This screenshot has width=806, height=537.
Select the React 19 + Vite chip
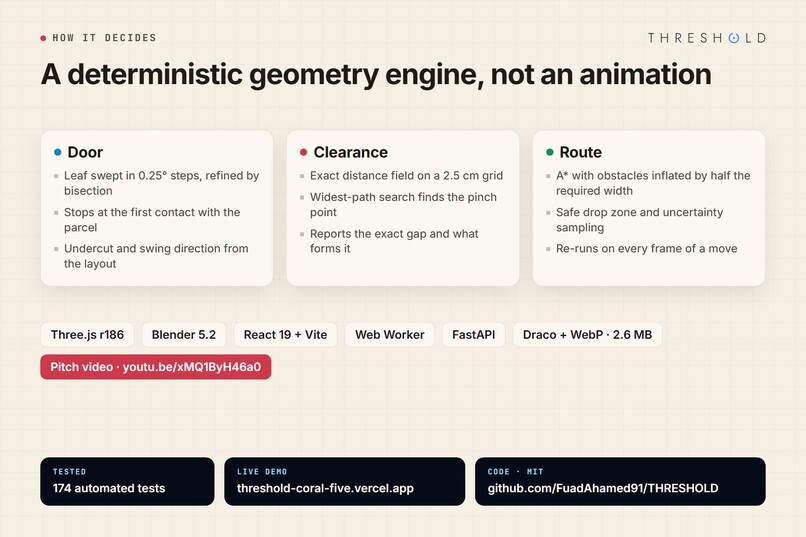[285, 335]
